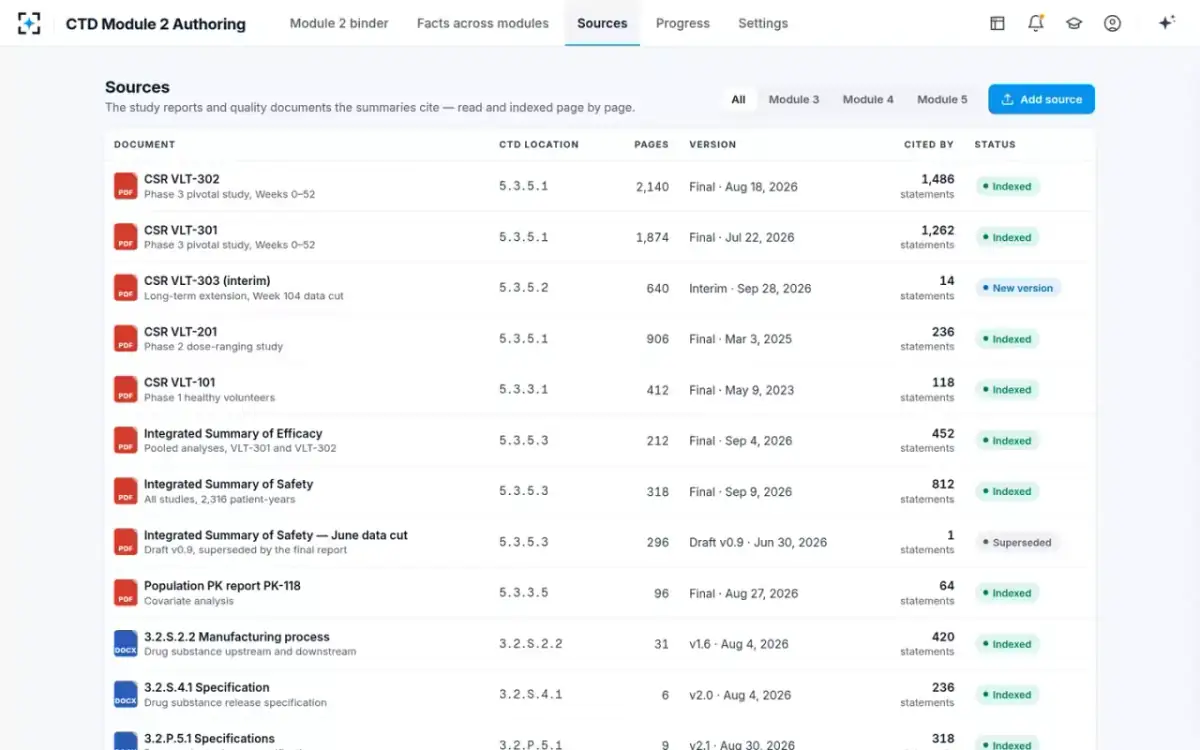Open the Settings tab
The height and width of the screenshot is (750, 1200).
click(x=763, y=23)
